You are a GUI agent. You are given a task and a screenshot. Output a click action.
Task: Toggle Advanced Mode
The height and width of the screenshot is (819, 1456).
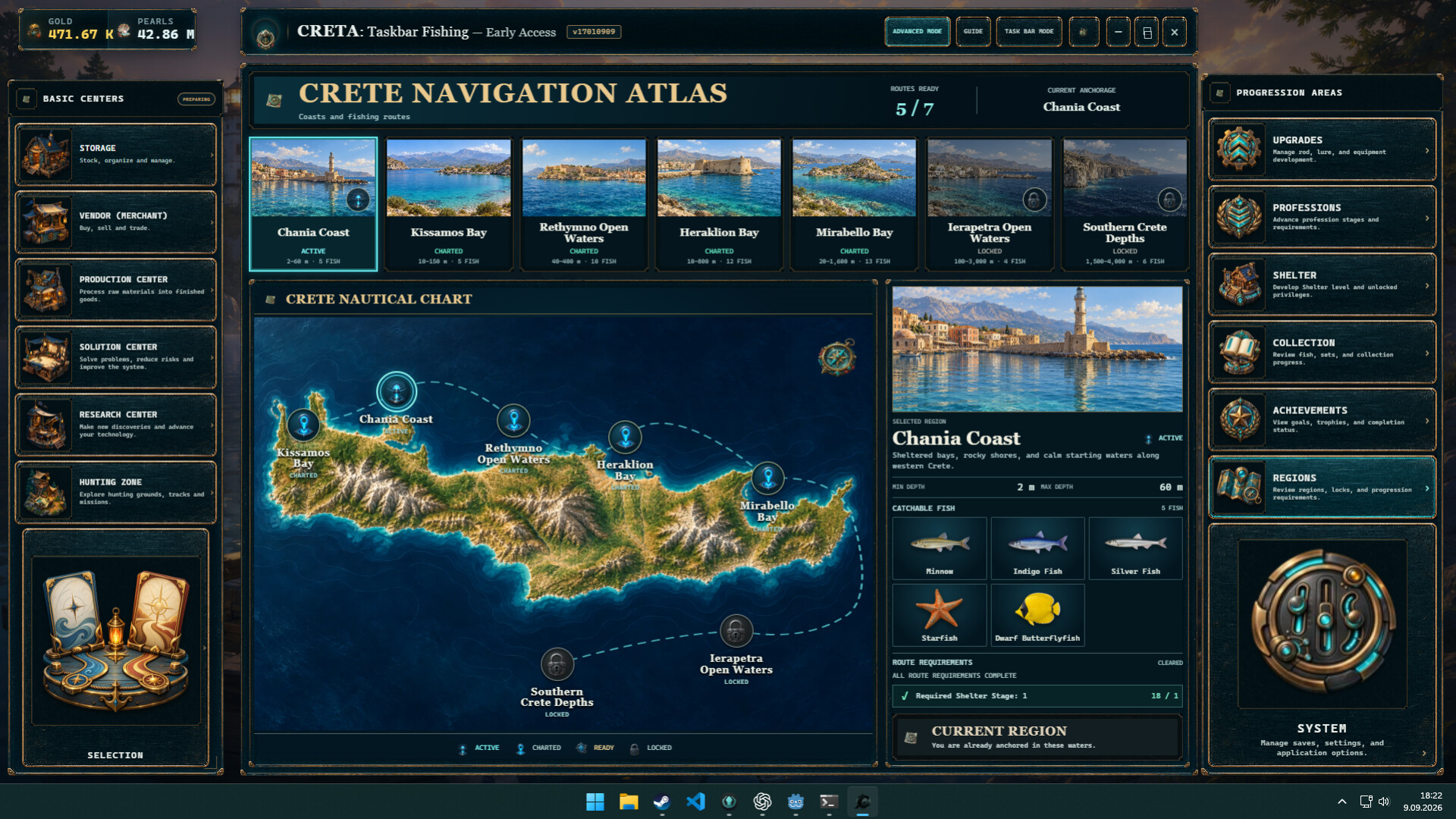917,32
